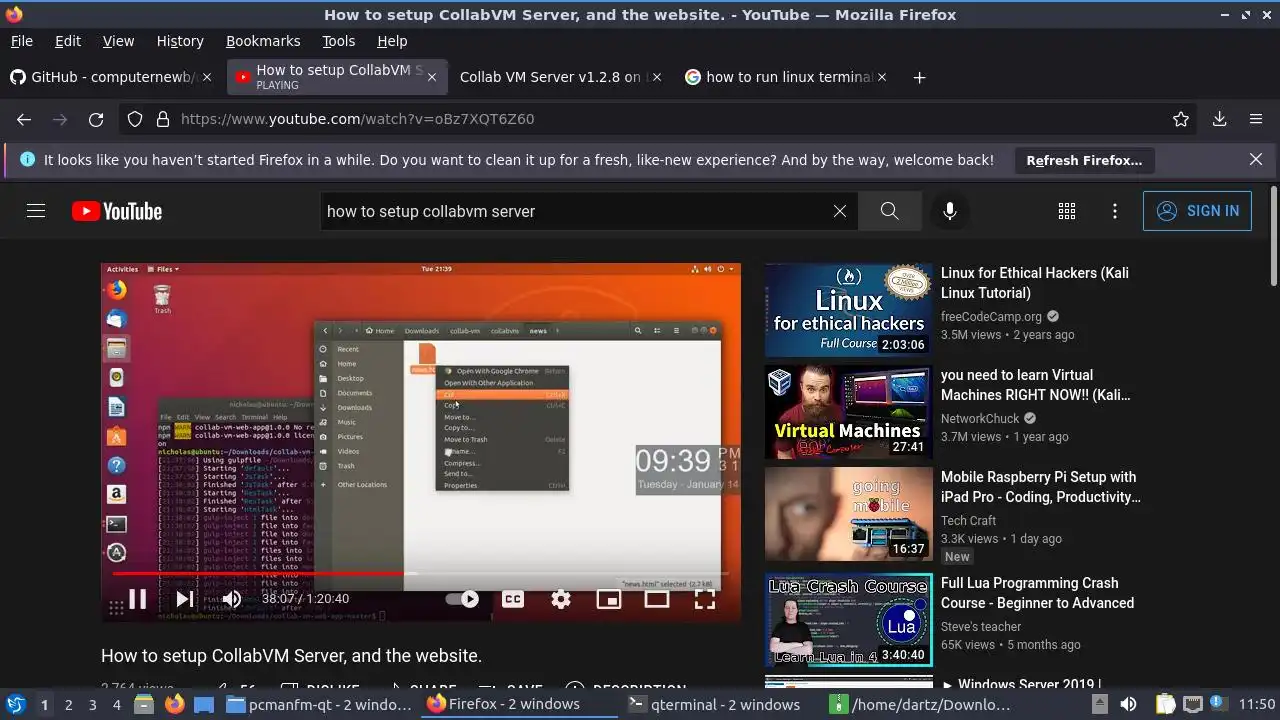This screenshot has height=720, width=1280.
Task: Open video player settings gear
Action: (561, 599)
